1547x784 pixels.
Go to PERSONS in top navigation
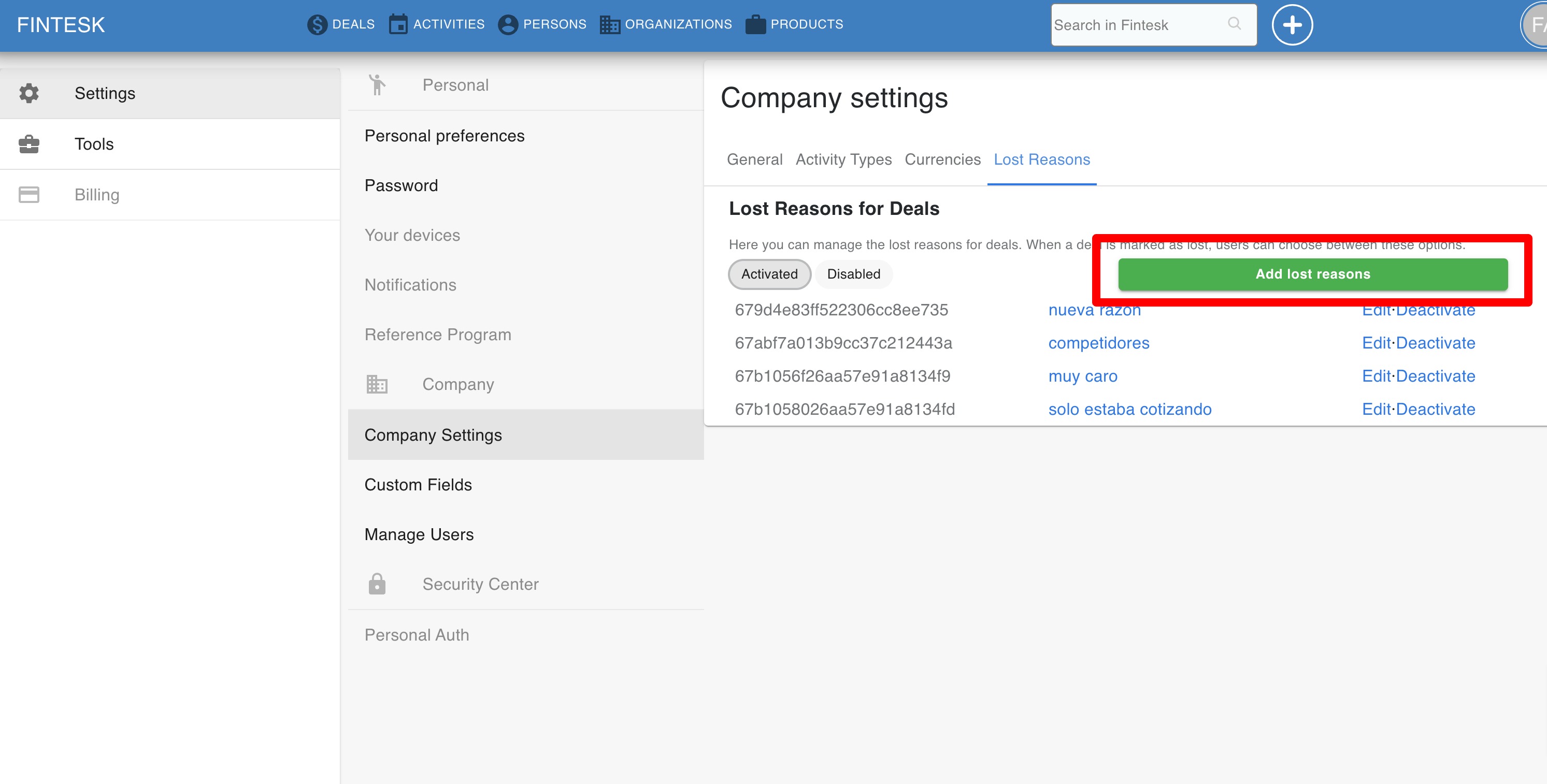click(x=554, y=25)
